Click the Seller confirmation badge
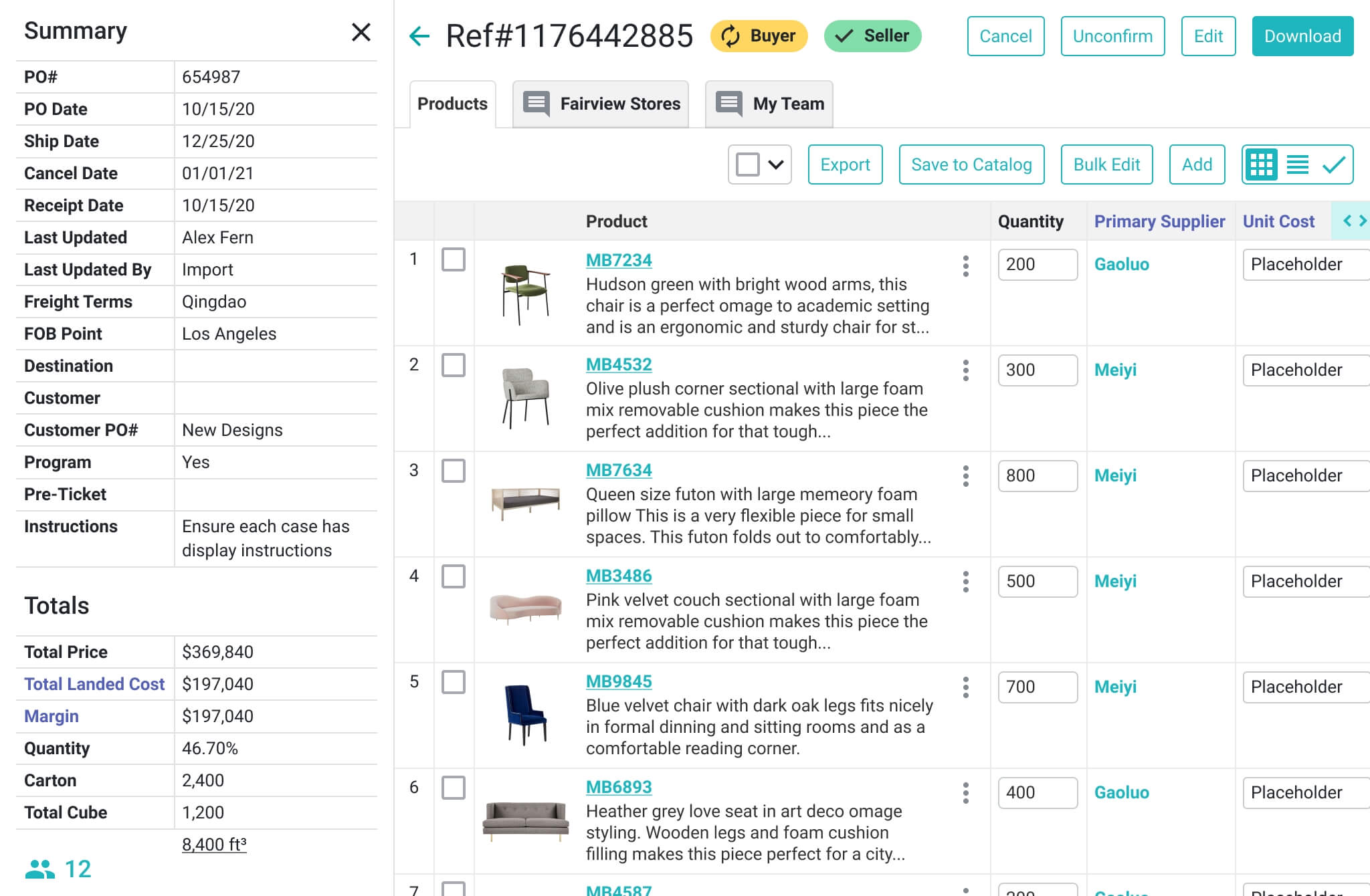The width and height of the screenshot is (1370, 896). point(872,35)
